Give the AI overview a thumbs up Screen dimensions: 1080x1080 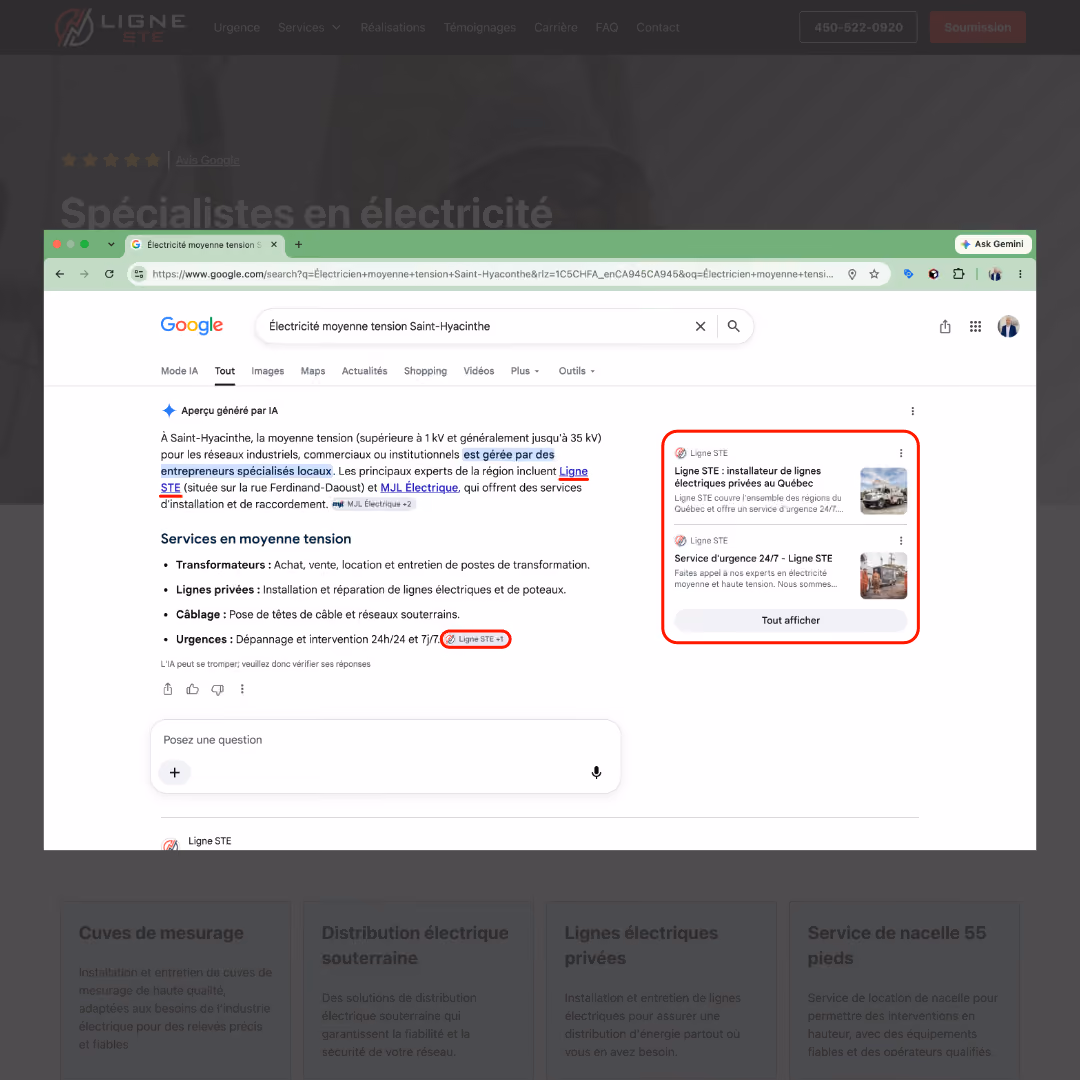point(192,689)
